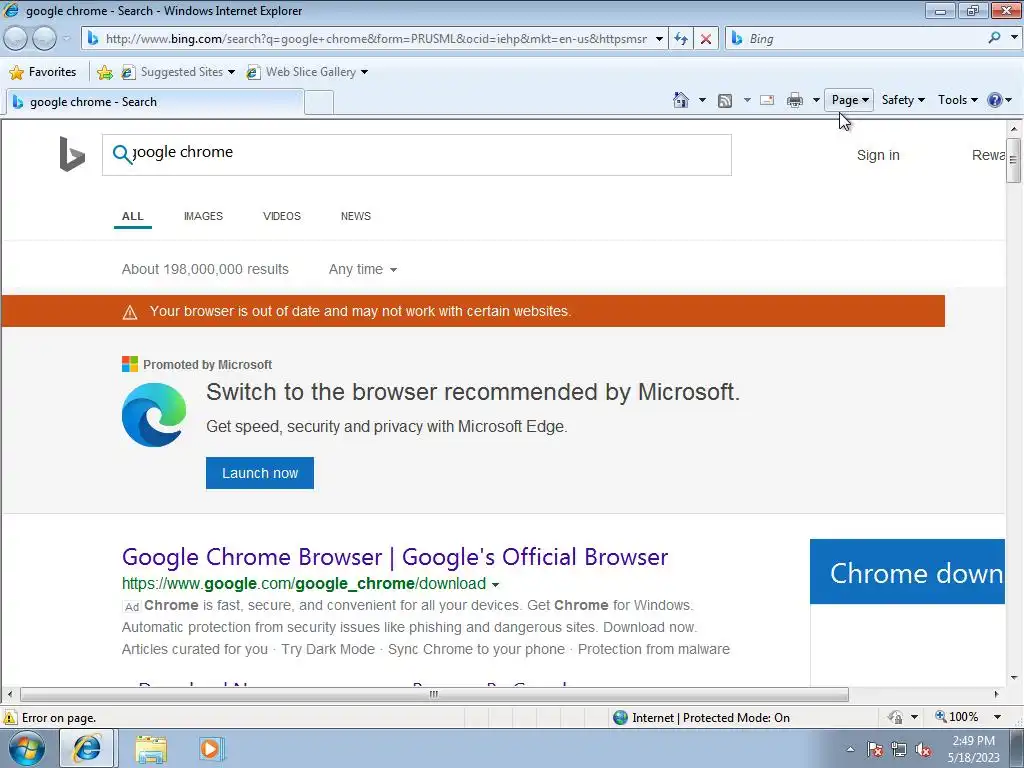Click the vertical scrollbar thumb
Screen dimensions: 1024x768
click(1013, 160)
